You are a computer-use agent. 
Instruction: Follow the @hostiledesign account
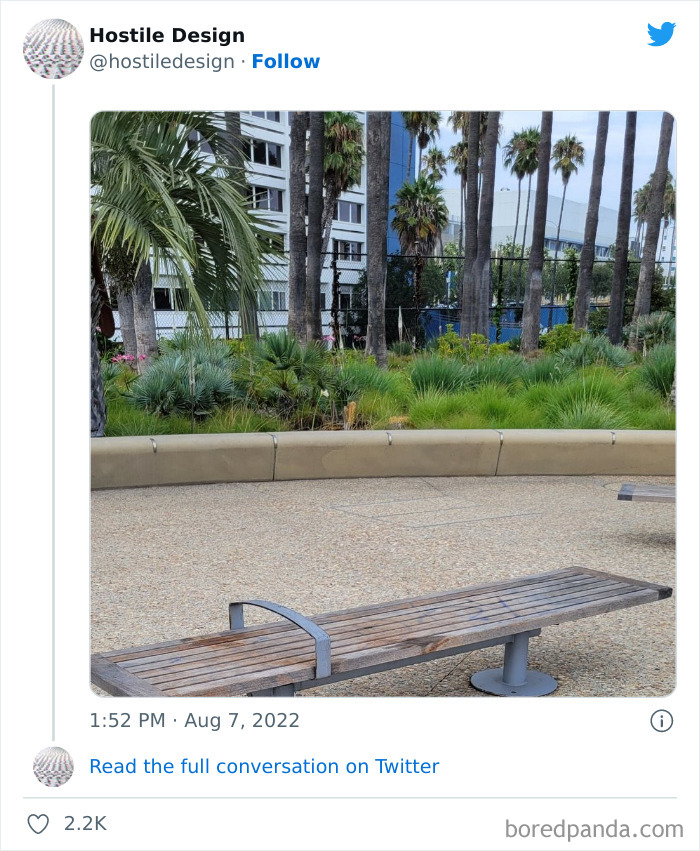[x=287, y=61]
